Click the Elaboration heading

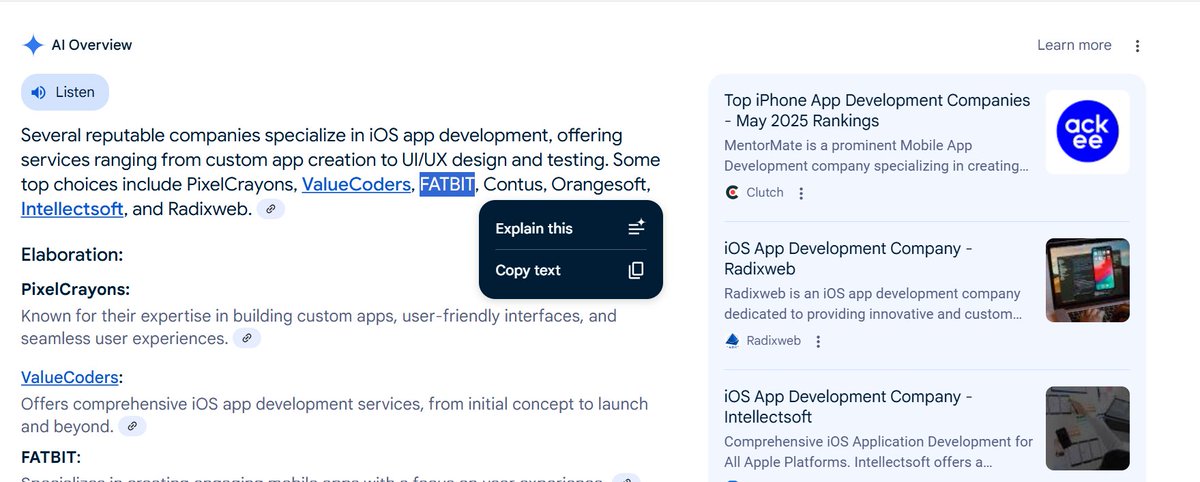pos(72,254)
